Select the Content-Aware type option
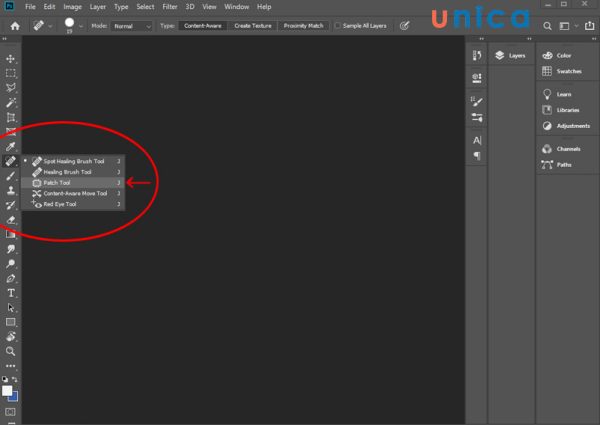Screen dimensions: 600x425 [x=202, y=26]
